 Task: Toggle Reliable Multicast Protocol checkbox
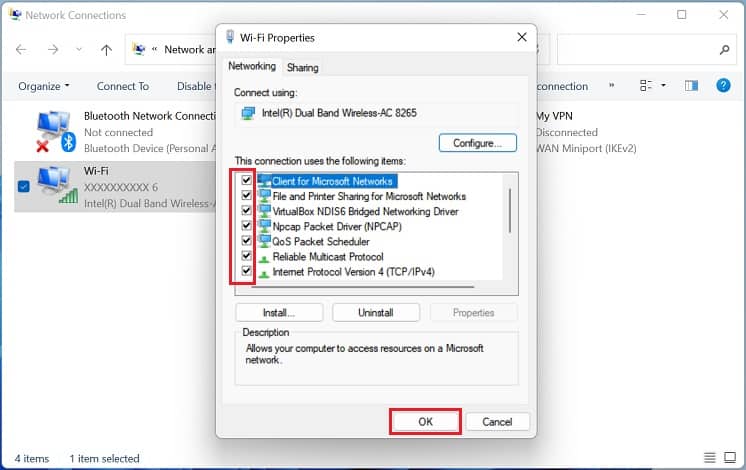pyautogui.click(x=246, y=256)
